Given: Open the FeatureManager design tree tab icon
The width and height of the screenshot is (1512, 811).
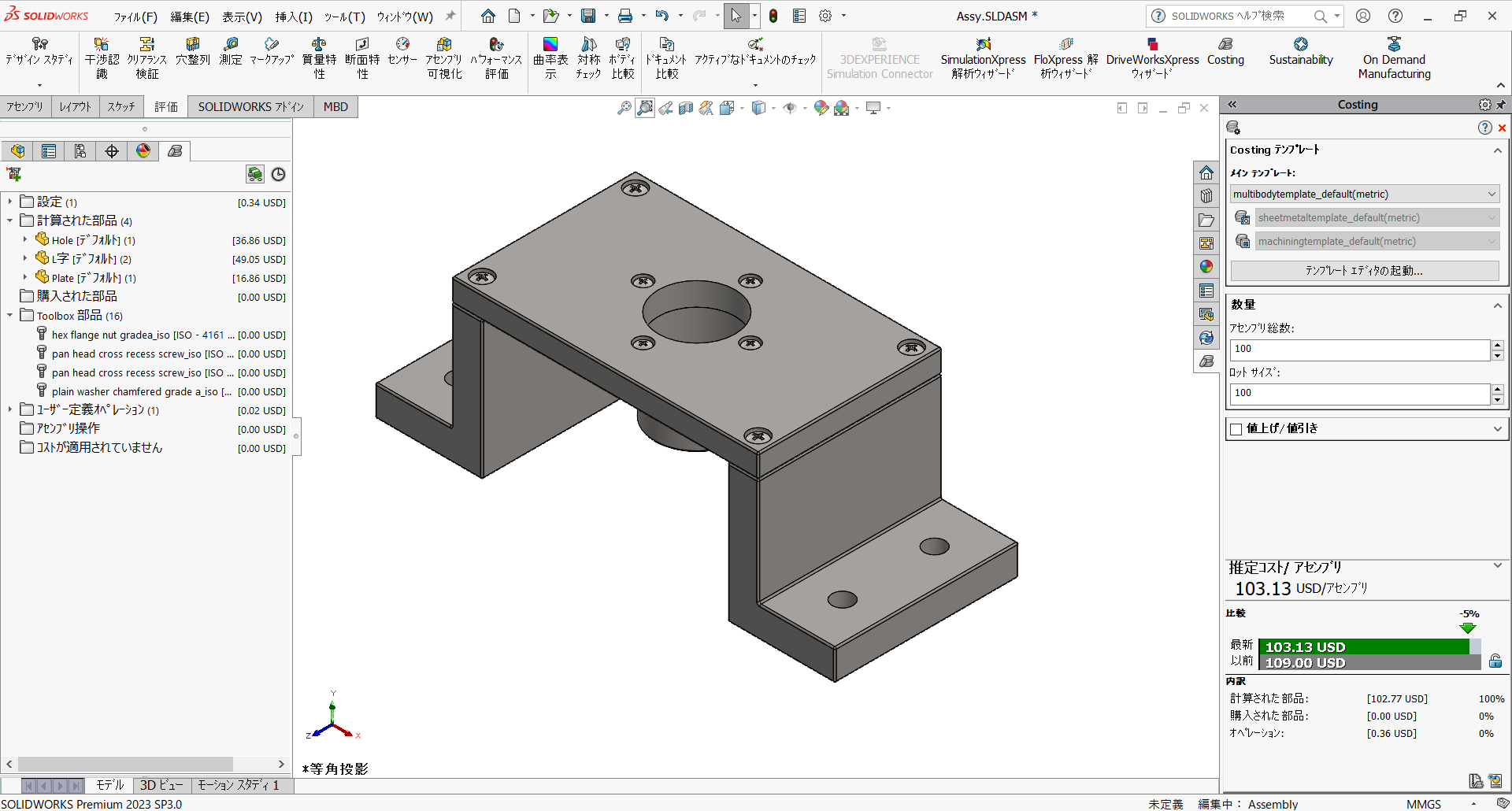Looking at the screenshot, I should click(x=17, y=151).
